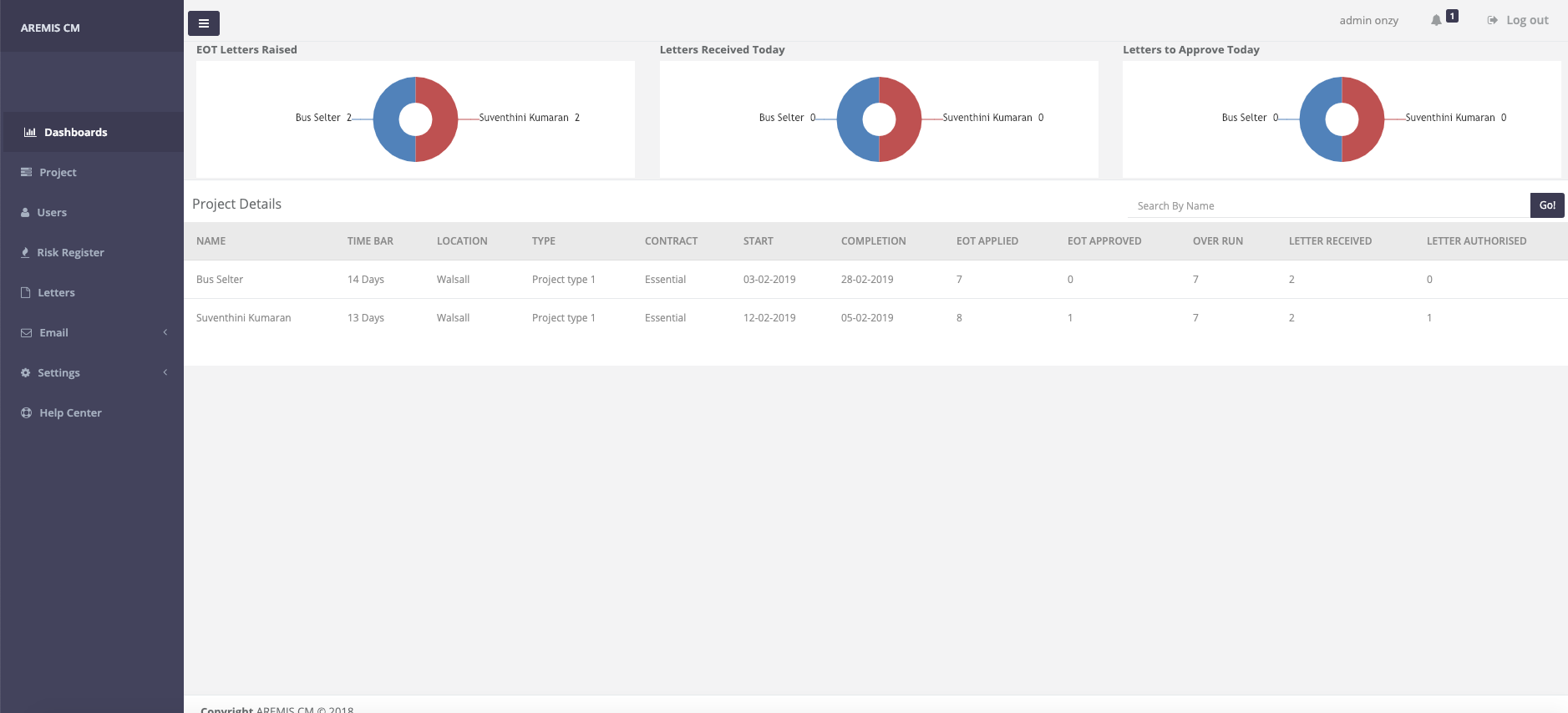Expand the Email submenu chevron
The height and width of the screenshot is (713, 1568).
click(165, 332)
